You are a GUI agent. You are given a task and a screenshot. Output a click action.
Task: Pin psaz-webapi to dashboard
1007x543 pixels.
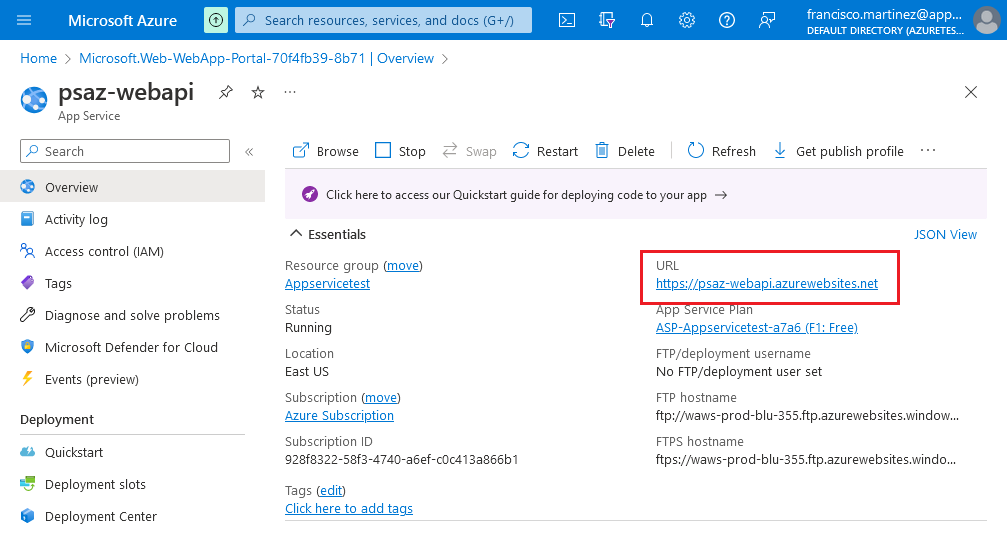(x=225, y=92)
